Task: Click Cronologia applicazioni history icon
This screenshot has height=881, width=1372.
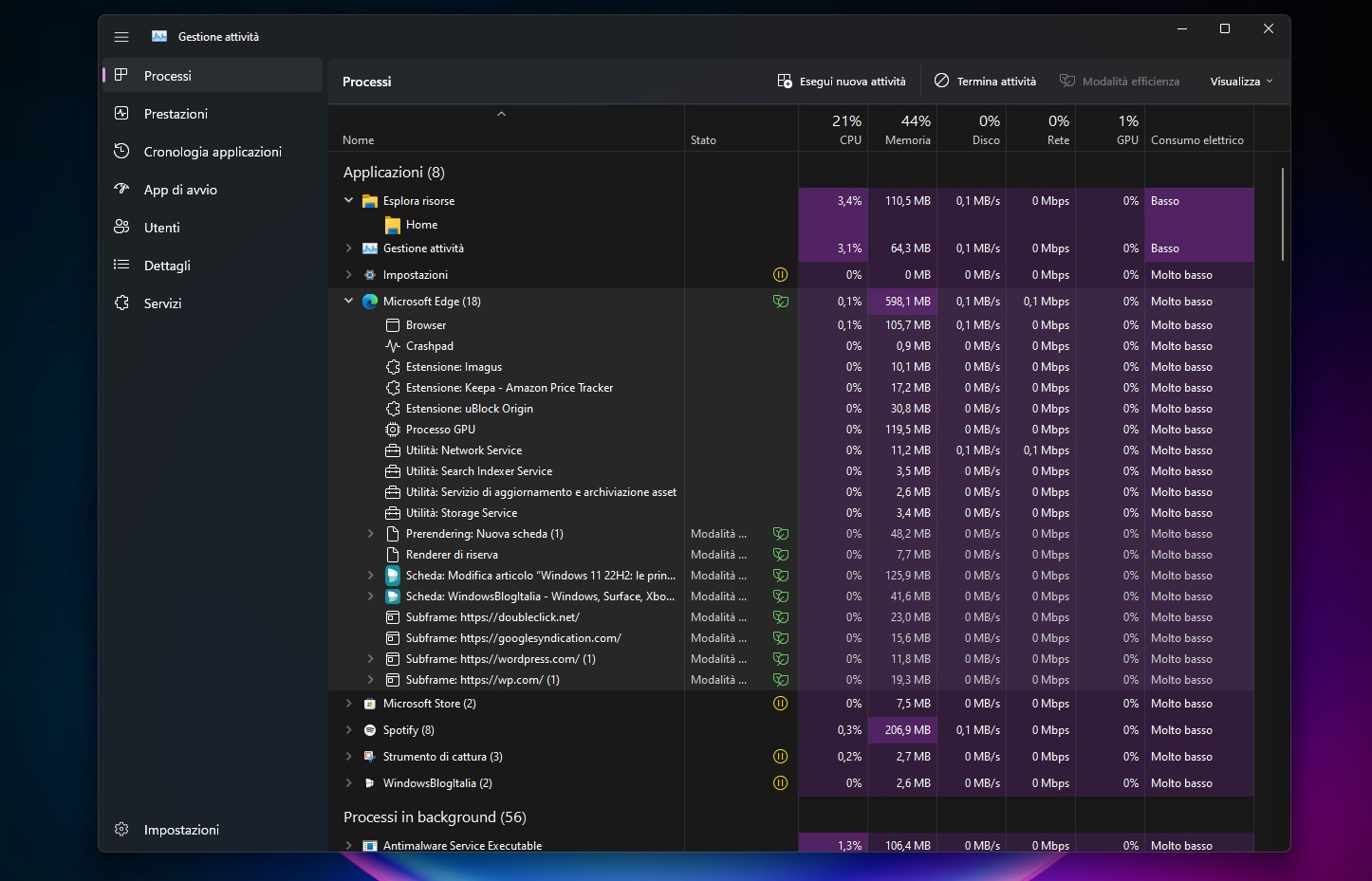Action: click(x=121, y=151)
